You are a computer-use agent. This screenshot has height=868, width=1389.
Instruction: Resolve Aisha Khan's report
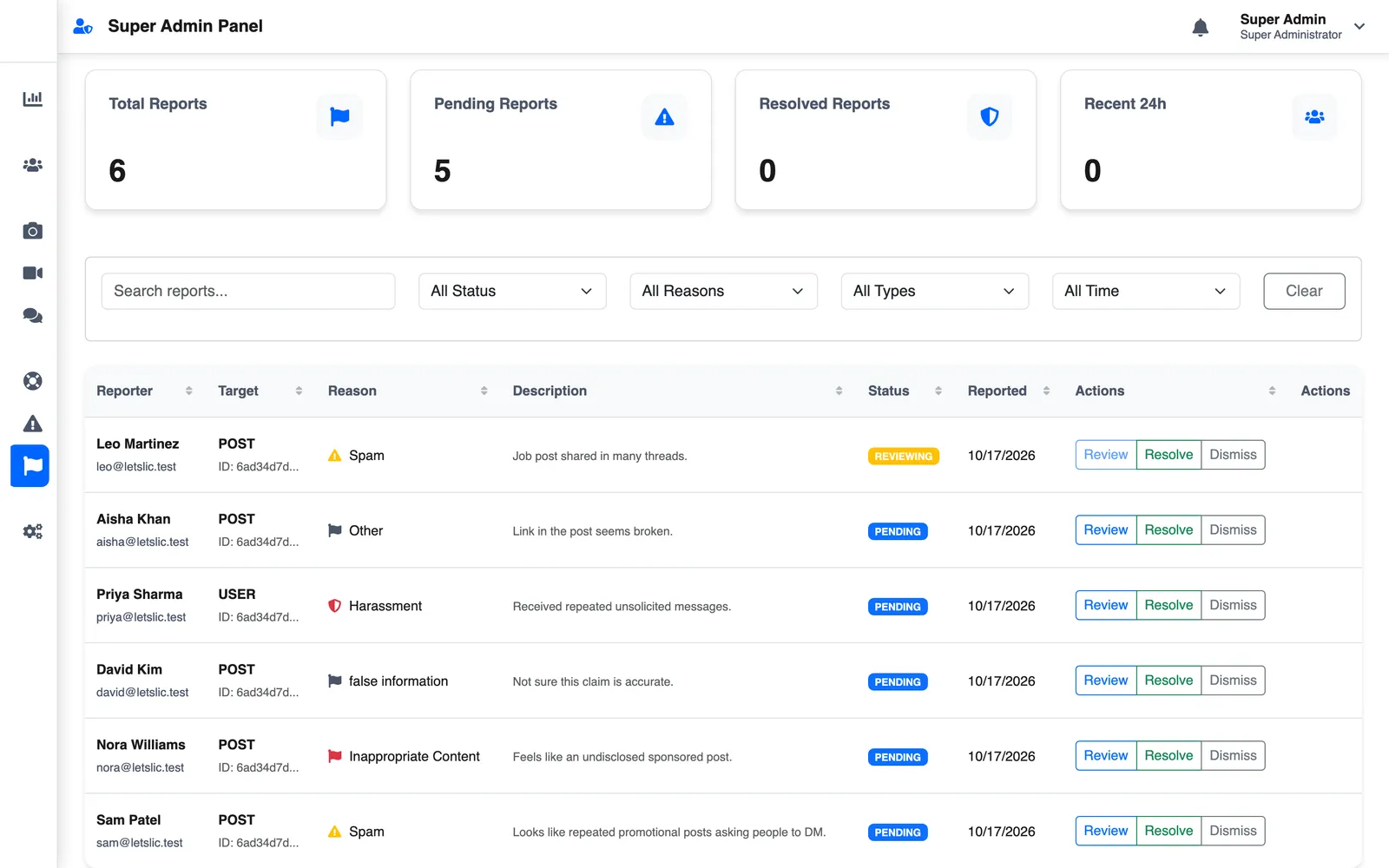tap(1168, 530)
